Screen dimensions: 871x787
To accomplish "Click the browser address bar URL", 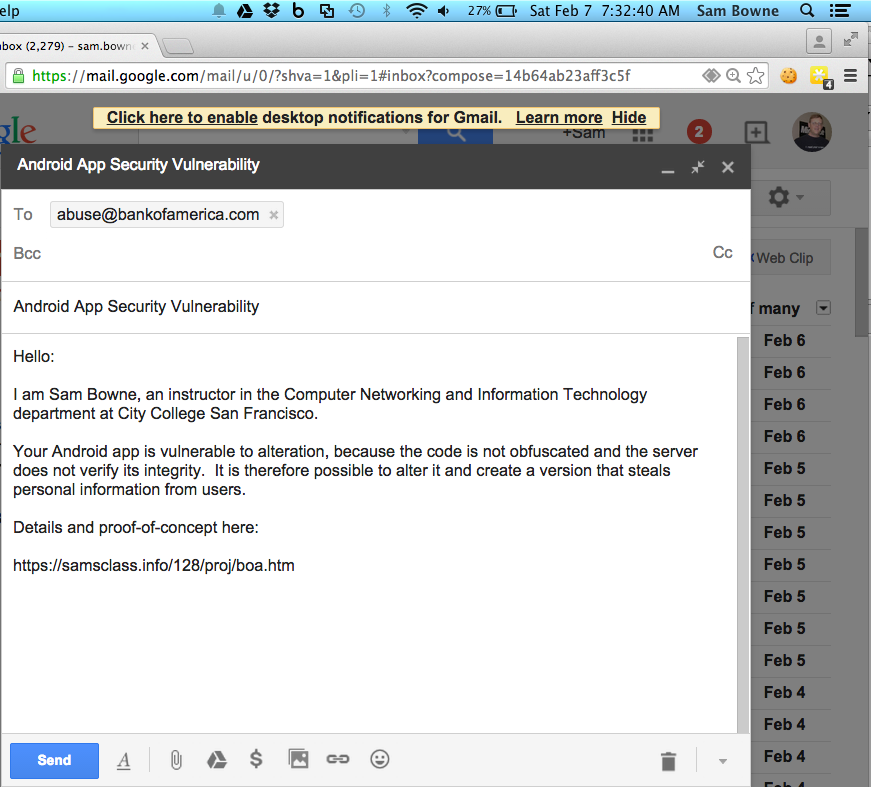I will tap(331, 76).
